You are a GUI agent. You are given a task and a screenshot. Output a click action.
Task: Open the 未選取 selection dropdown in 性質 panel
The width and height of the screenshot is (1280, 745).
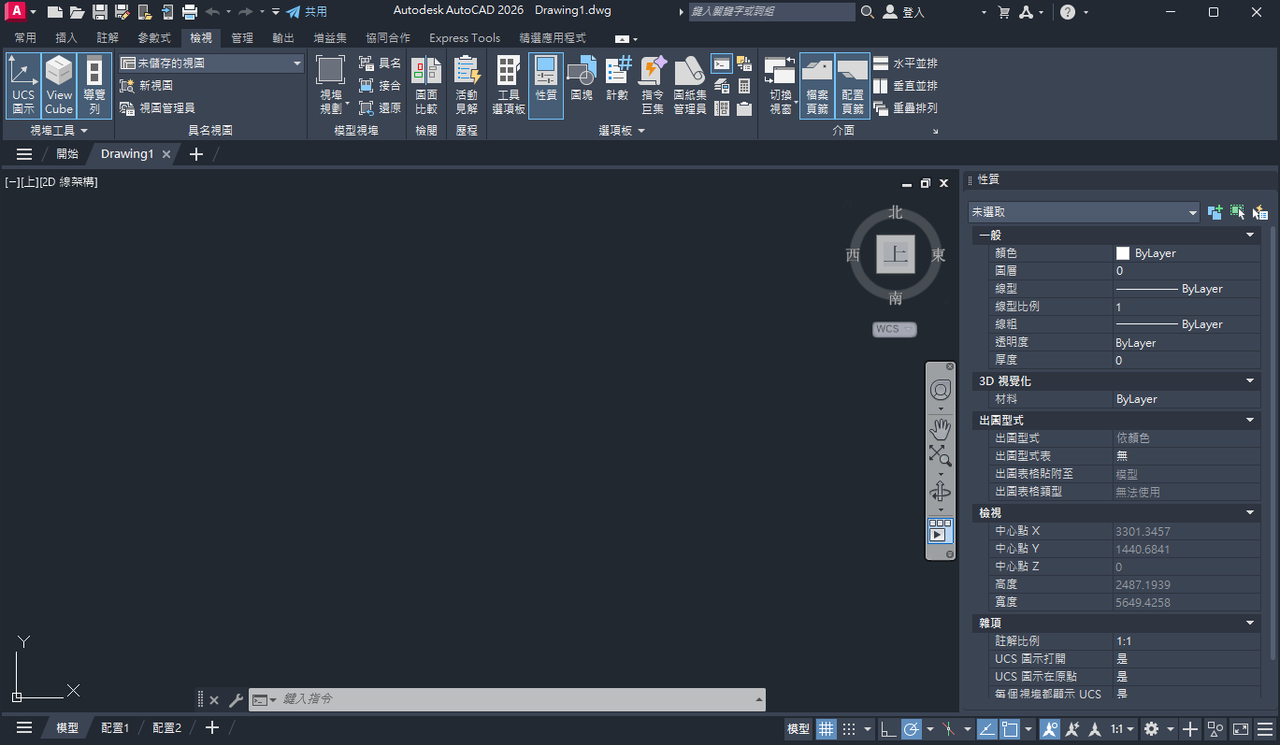[1084, 212]
